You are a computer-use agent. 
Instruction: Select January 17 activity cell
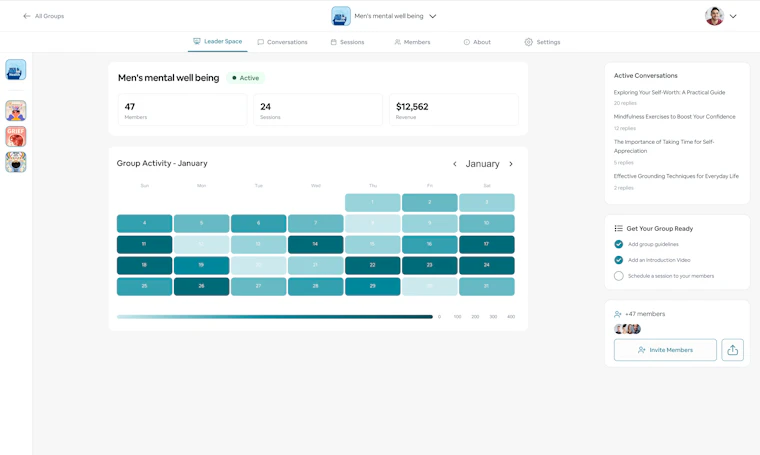487,244
